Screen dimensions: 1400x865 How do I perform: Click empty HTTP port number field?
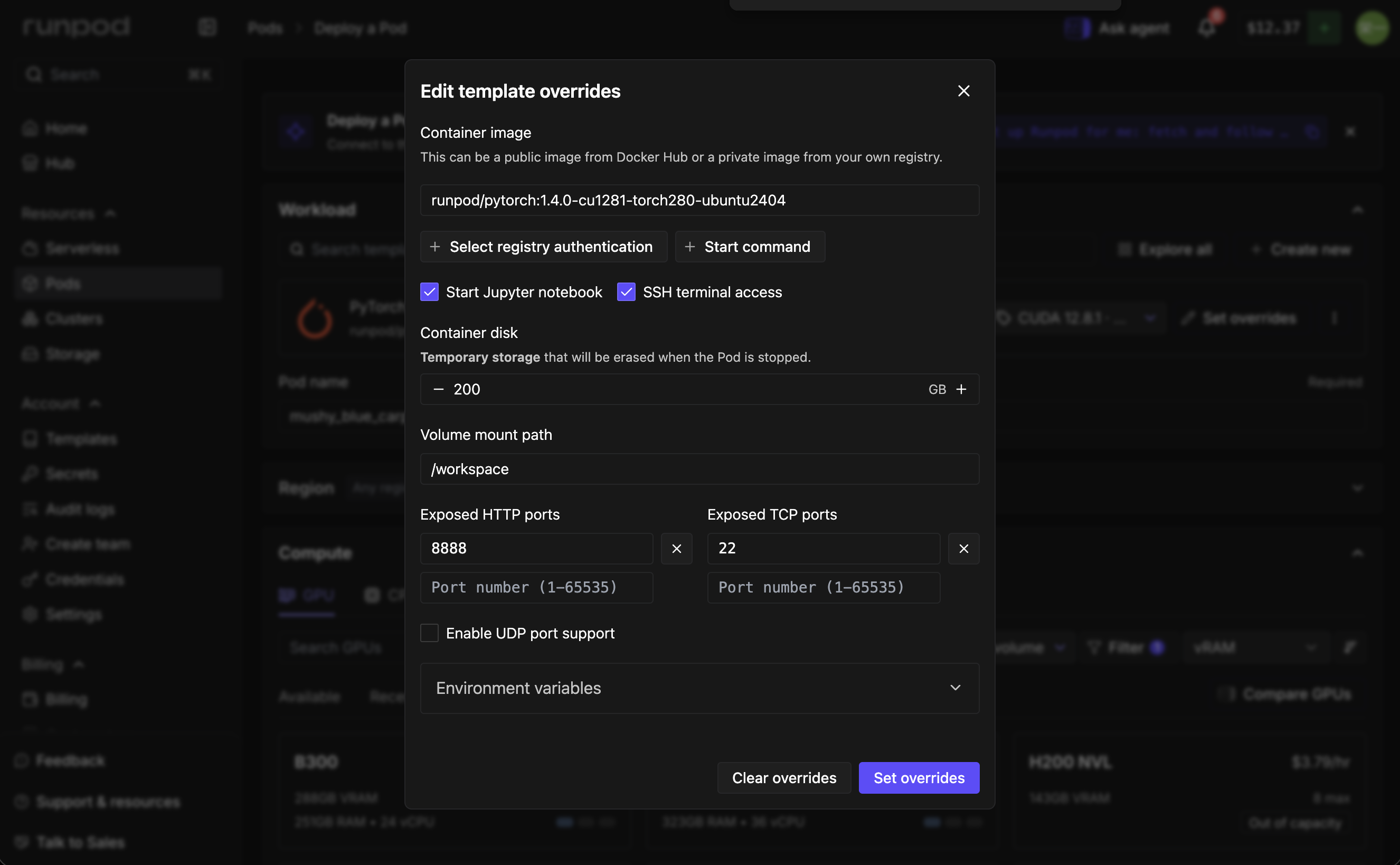coord(536,588)
